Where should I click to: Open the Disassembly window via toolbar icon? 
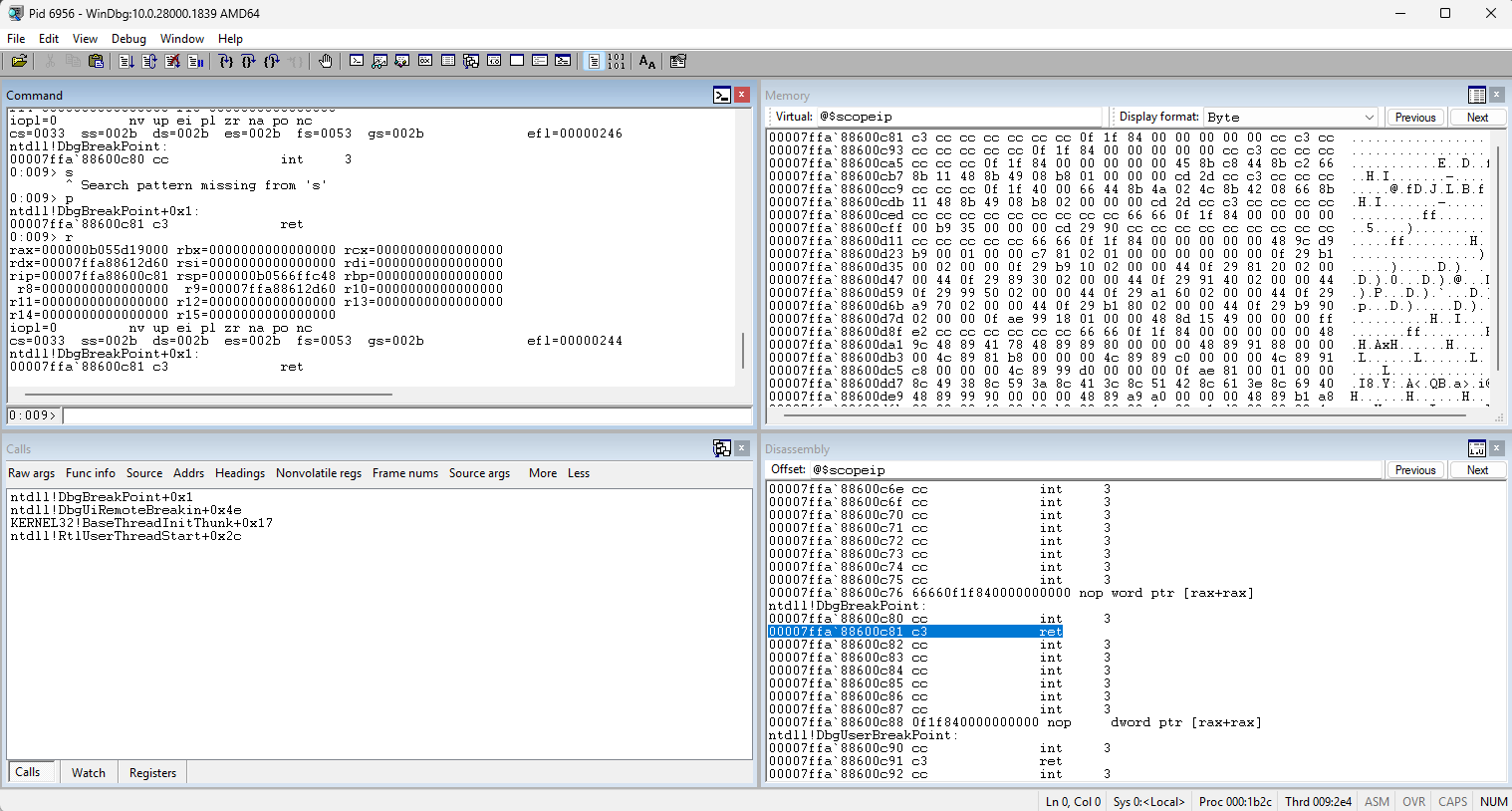point(494,61)
